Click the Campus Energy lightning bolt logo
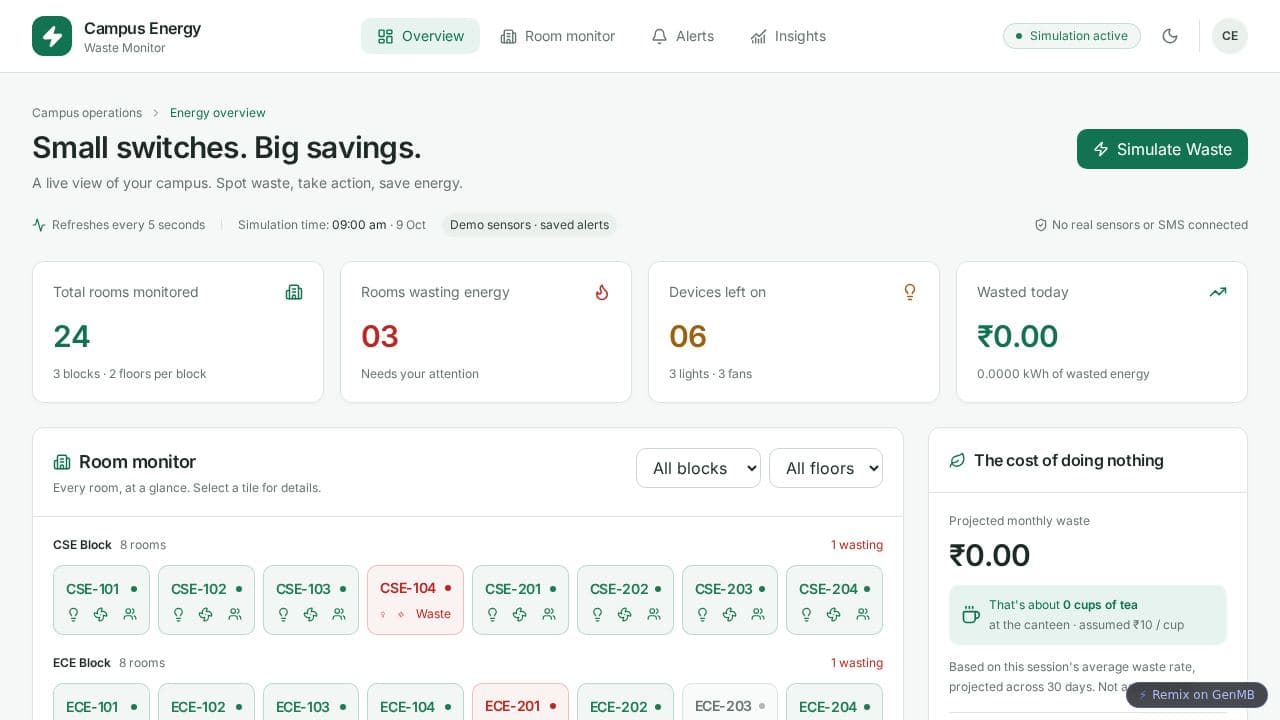1280x720 pixels. point(52,36)
